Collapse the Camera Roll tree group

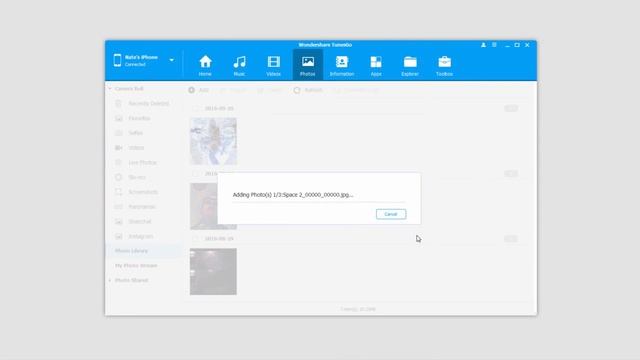coord(110,89)
